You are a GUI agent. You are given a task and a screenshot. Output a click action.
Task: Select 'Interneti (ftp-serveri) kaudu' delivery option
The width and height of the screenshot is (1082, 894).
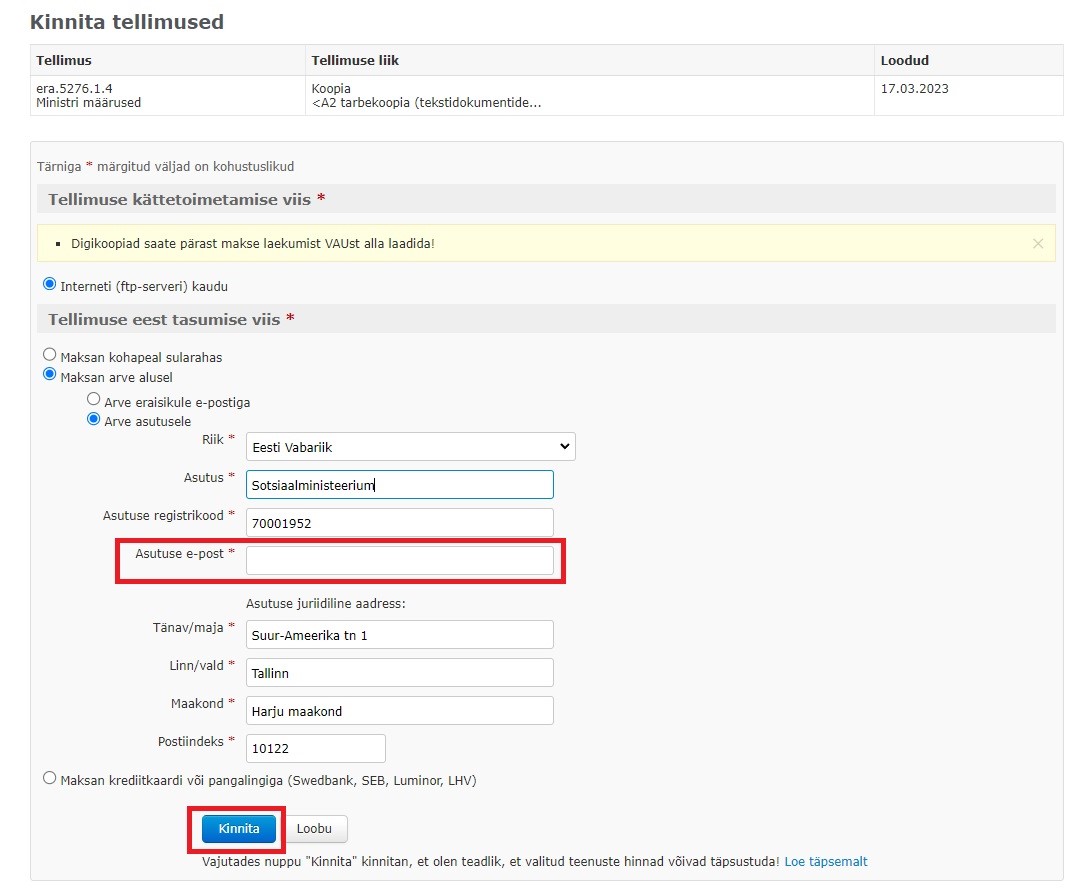point(50,285)
